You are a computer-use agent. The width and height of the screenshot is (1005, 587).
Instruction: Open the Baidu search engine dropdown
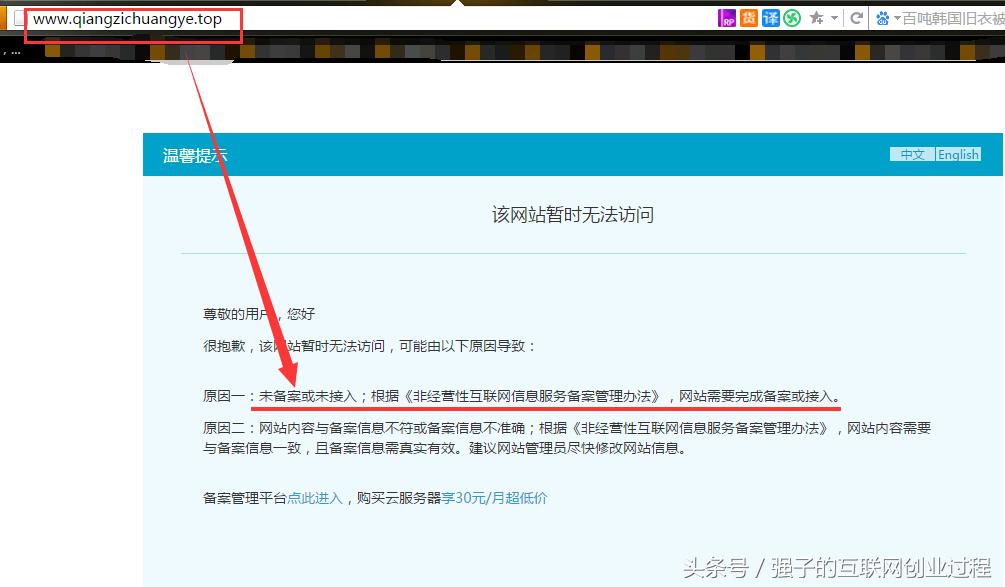(896, 17)
